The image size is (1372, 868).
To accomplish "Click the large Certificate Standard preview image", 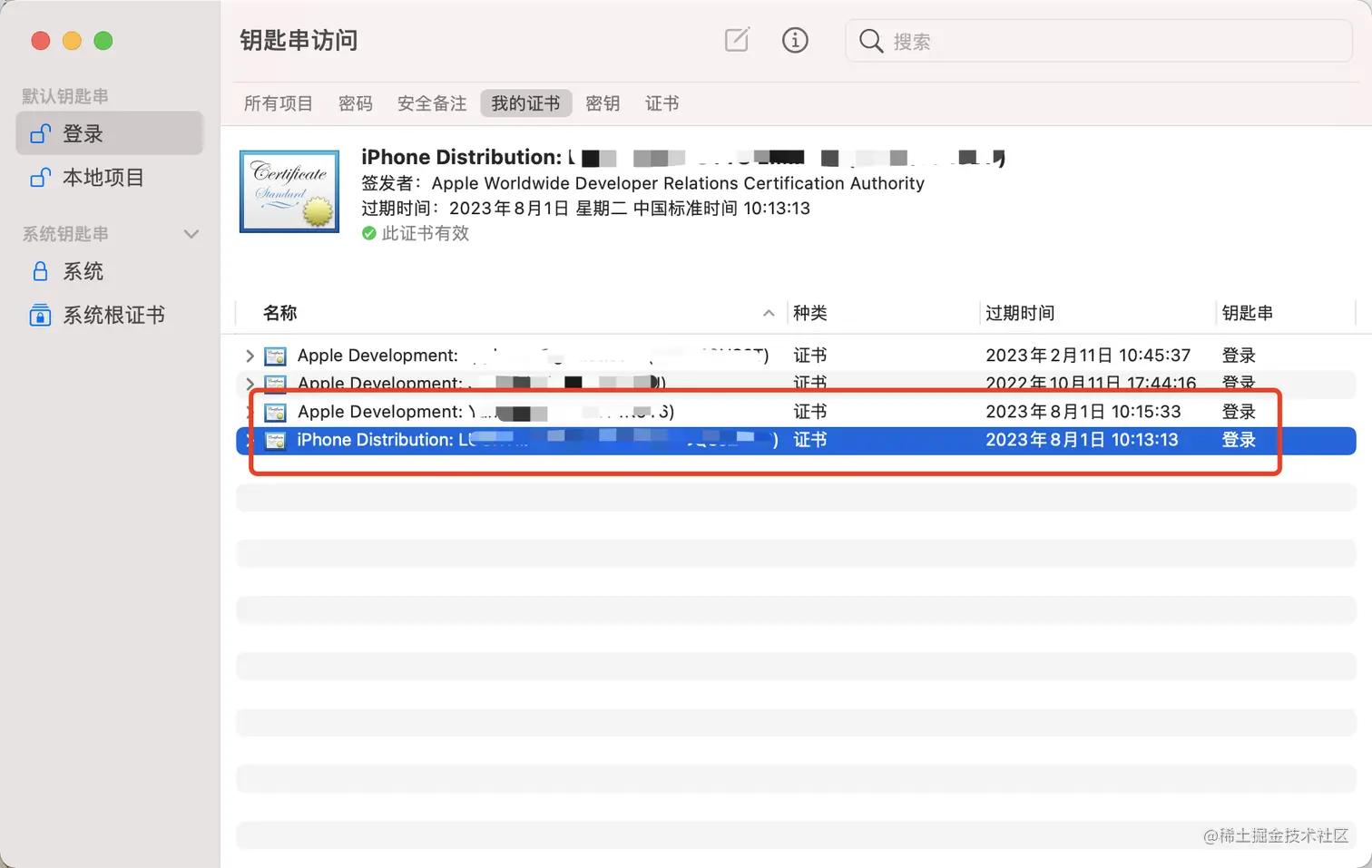I will coord(289,191).
